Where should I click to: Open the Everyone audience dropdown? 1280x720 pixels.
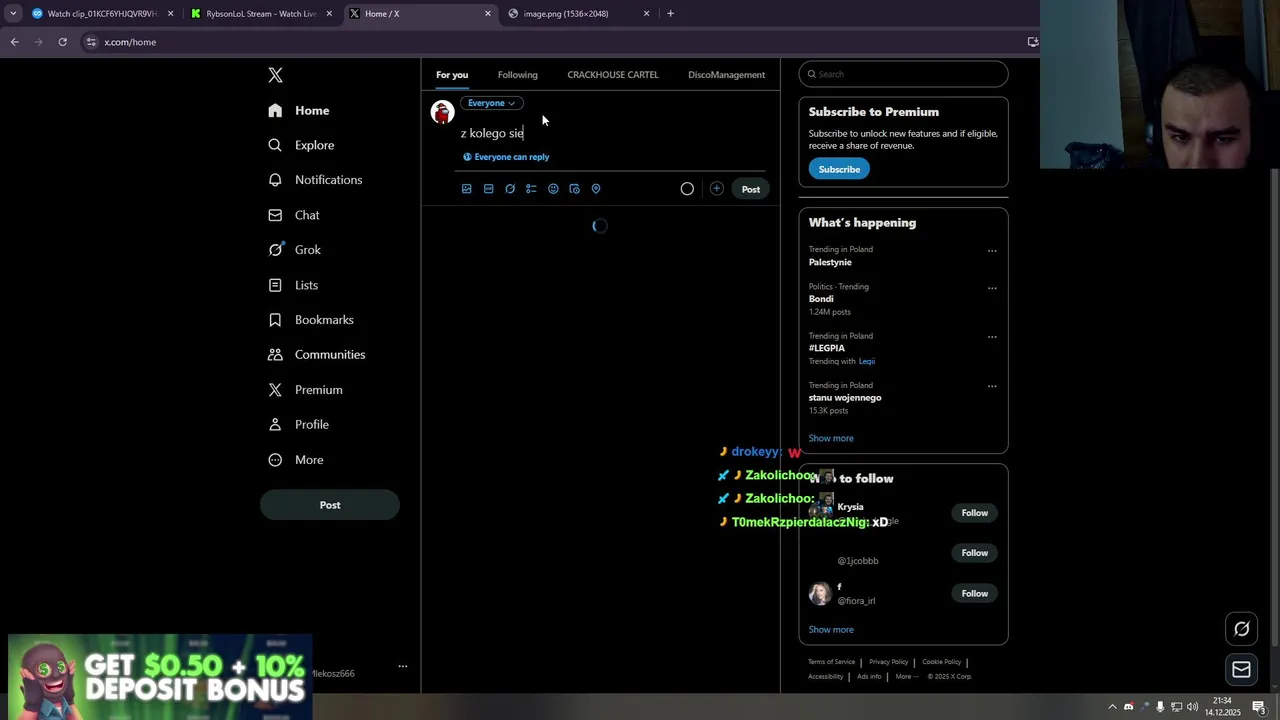491,103
